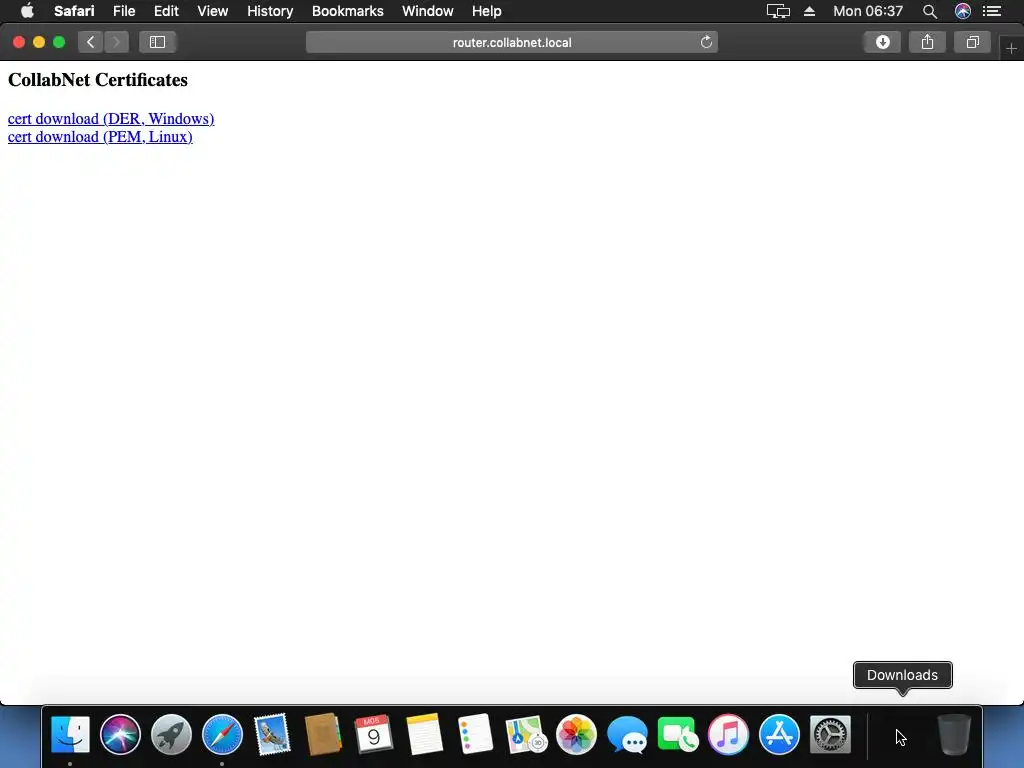The height and width of the screenshot is (768, 1024).
Task: Go forward with the Forward arrow button
Action: pyautogui.click(x=116, y=42)
